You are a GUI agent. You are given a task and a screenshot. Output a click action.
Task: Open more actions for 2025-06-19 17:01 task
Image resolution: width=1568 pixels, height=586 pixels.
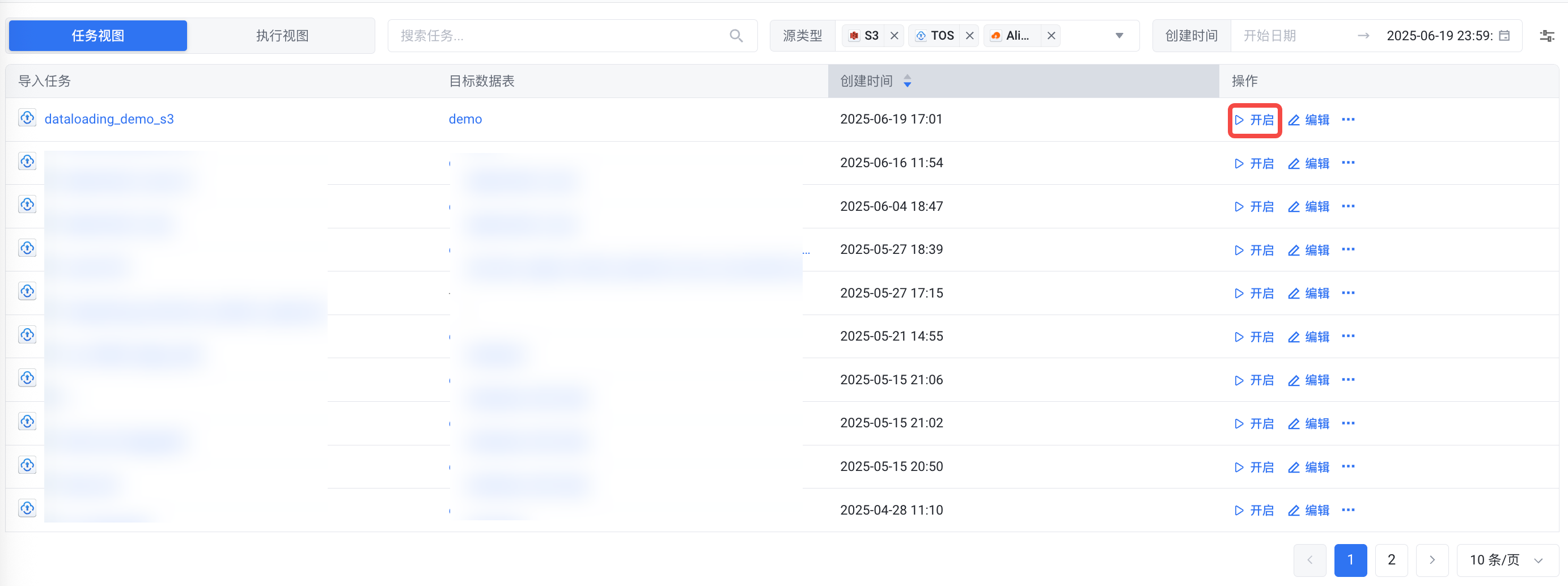[x=1348, y=119]
